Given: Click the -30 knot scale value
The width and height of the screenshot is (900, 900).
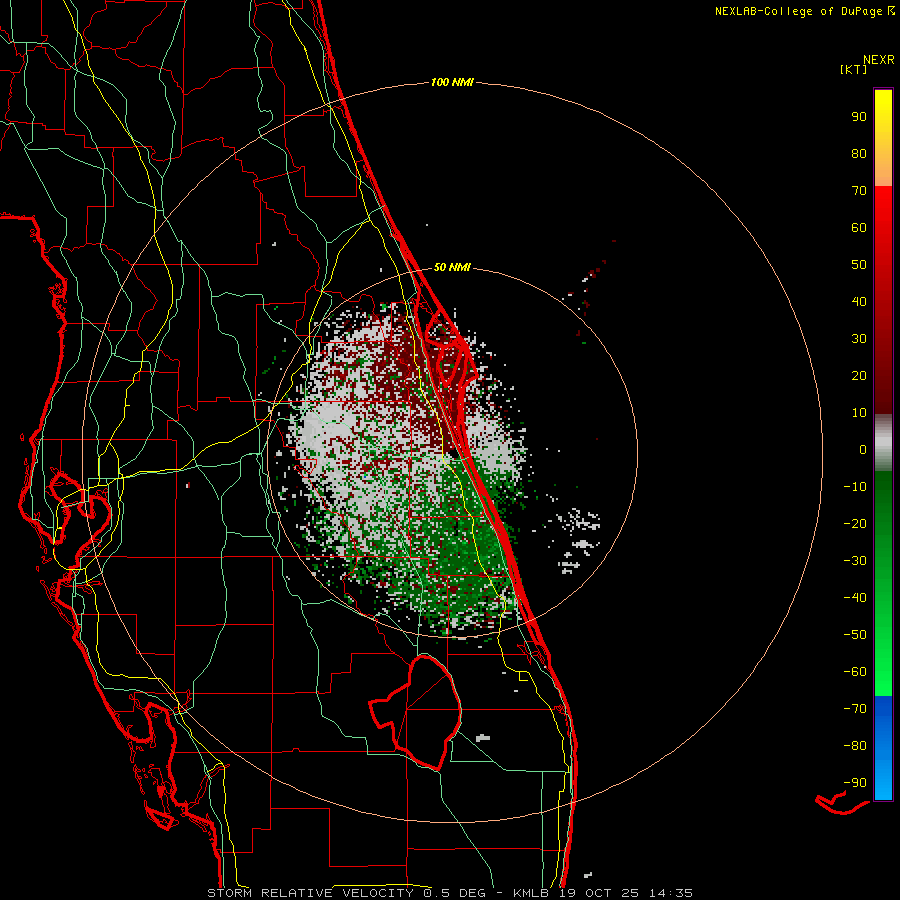Looking at the screenshot, I should (855, 561).
